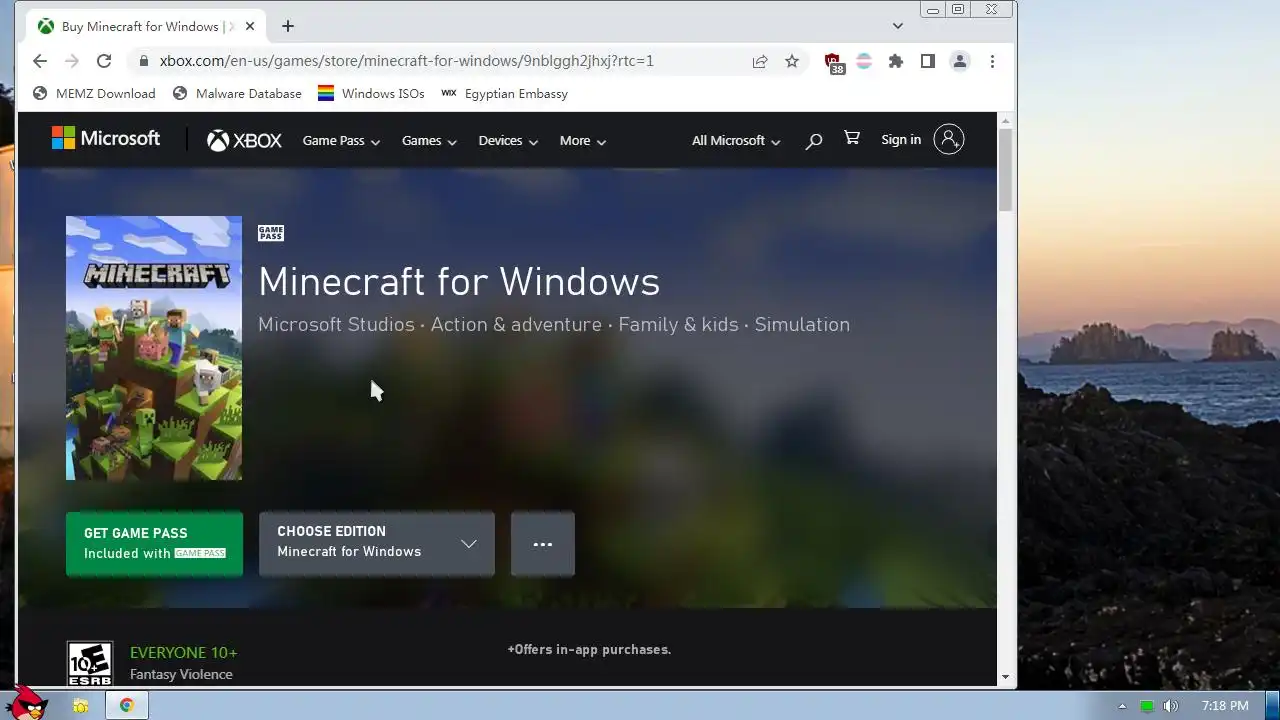The image size is (1280, 720).
Task: Open site search magnifier
Action: click(814, 141)
